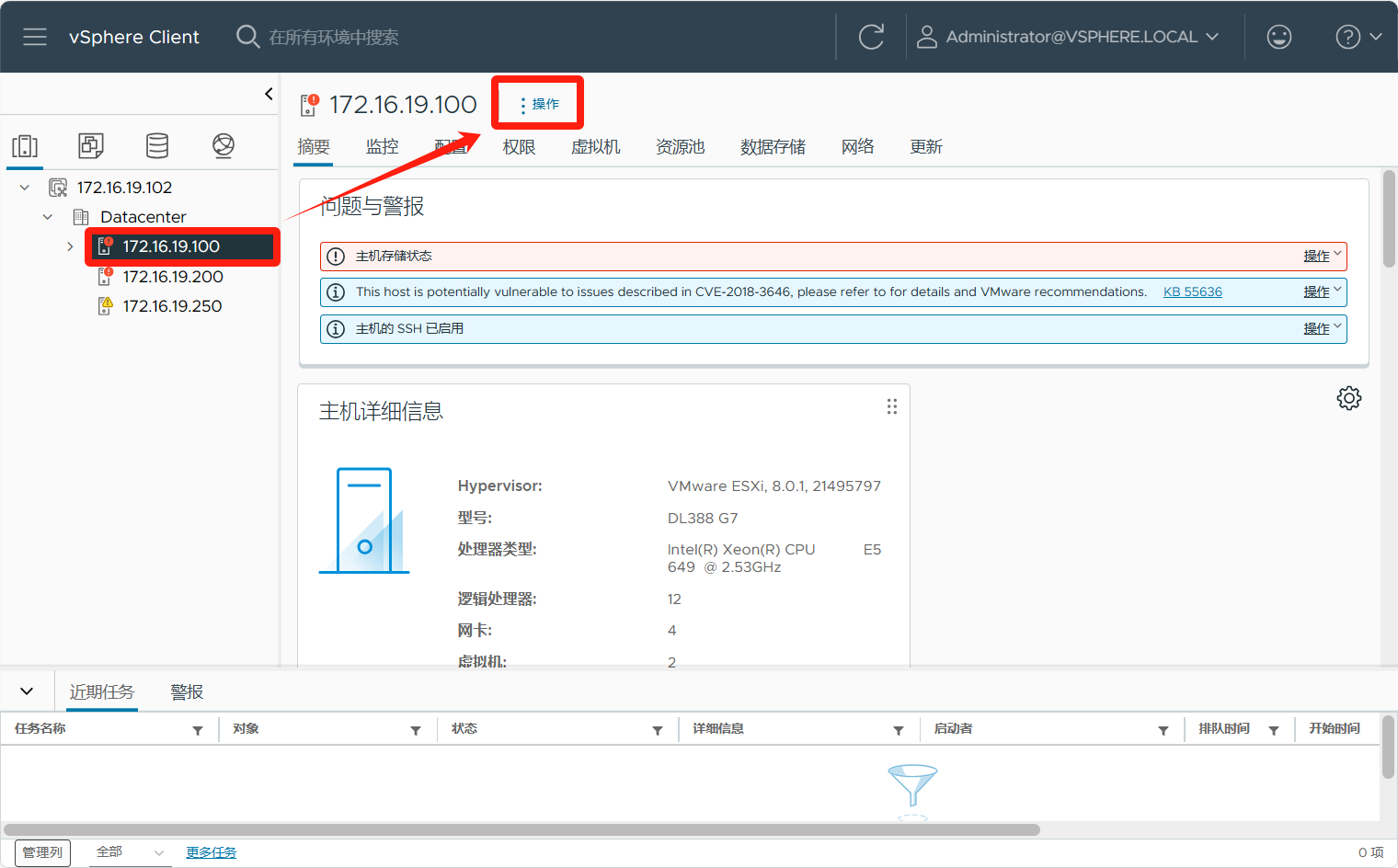Open the 数据存储 tab
Viewport: 1398px width, 868px height.
[773, 147]
